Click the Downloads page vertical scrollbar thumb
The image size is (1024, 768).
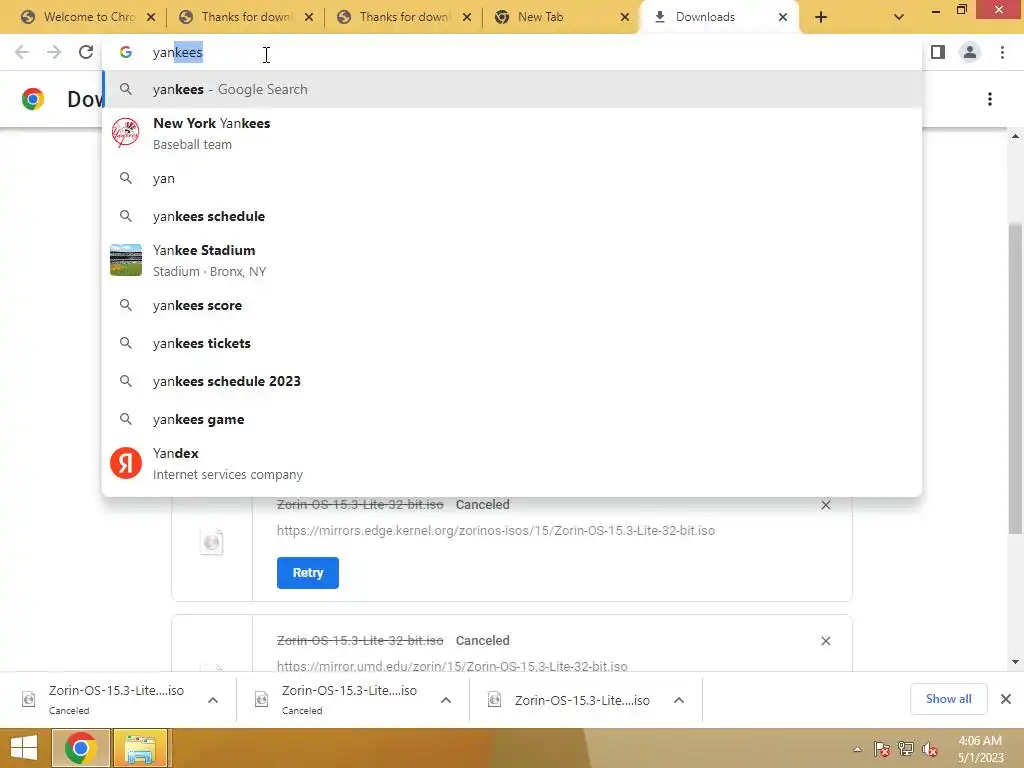(1015, 379)
